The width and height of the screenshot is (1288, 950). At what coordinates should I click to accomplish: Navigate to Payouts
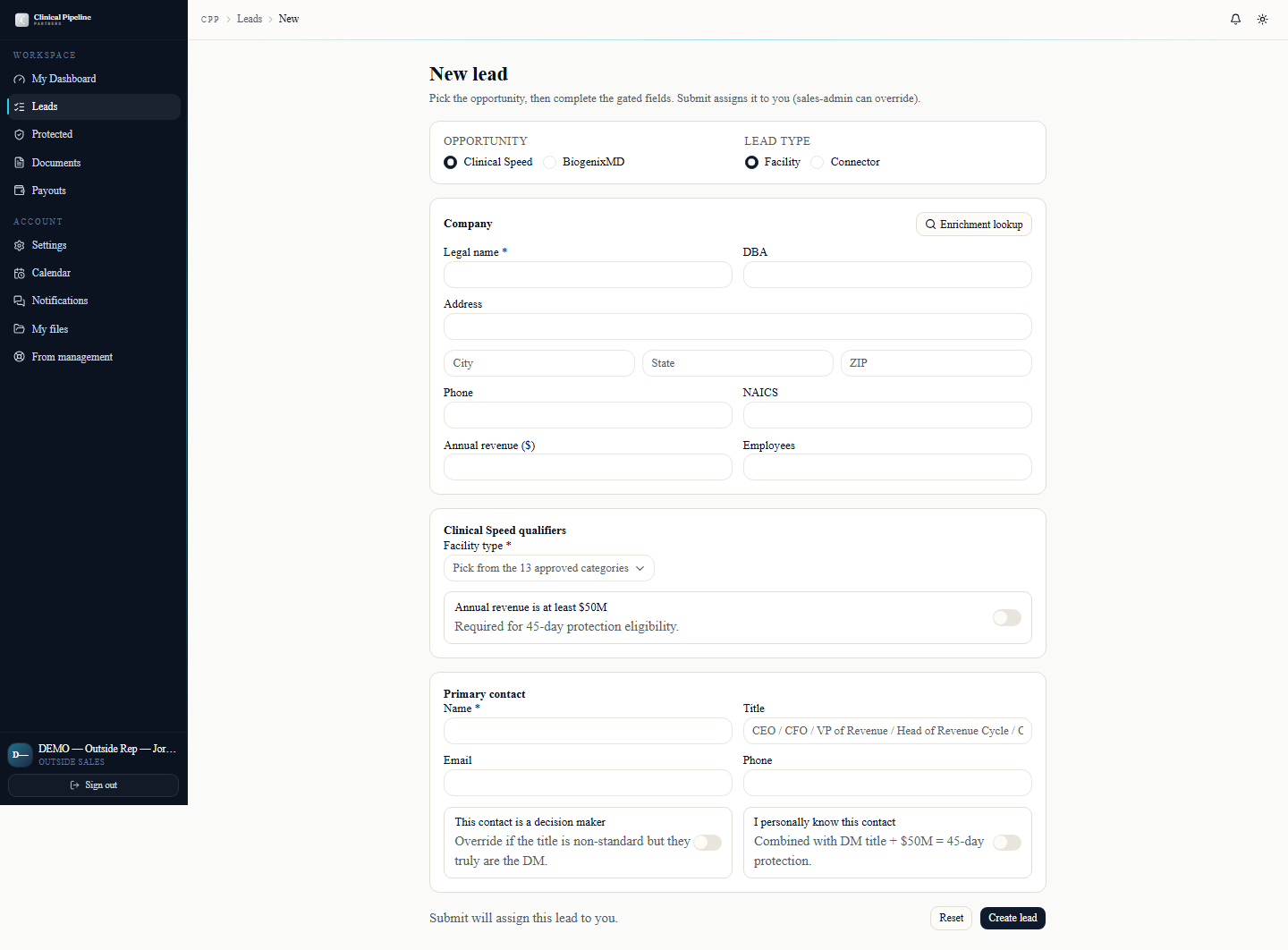[x=94, y=191]
